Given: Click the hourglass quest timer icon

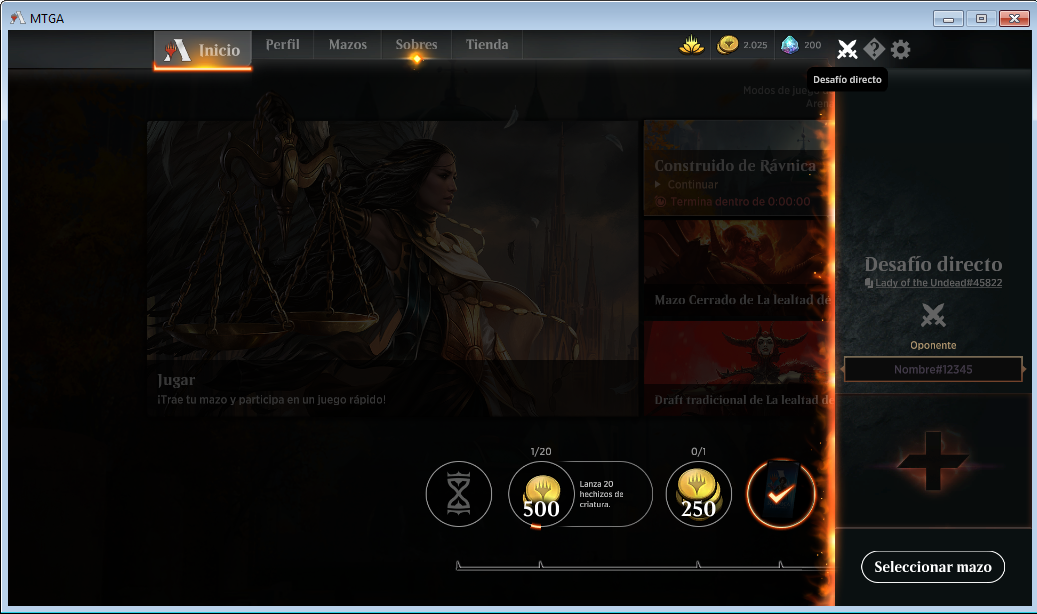Looking at the screenshot, I should coord(459,494).
